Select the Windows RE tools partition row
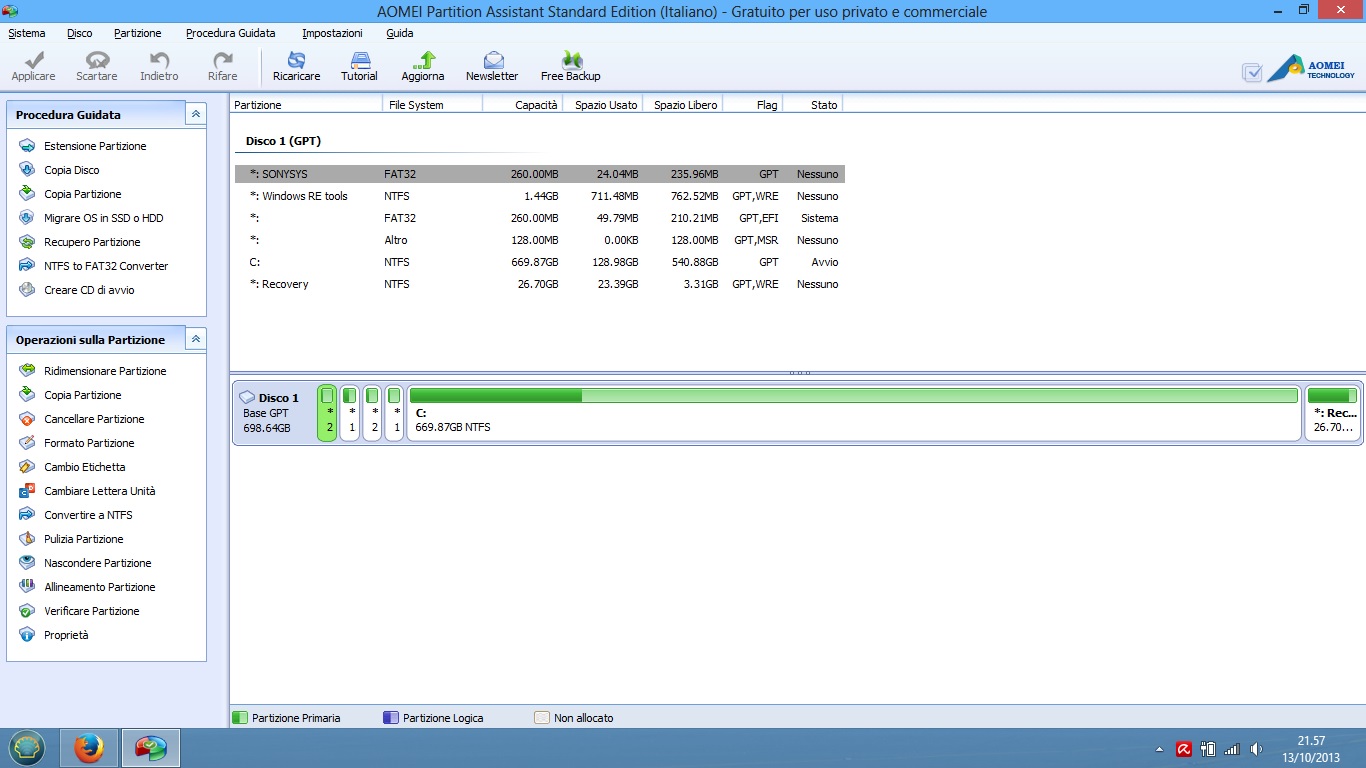 (540, 196)
